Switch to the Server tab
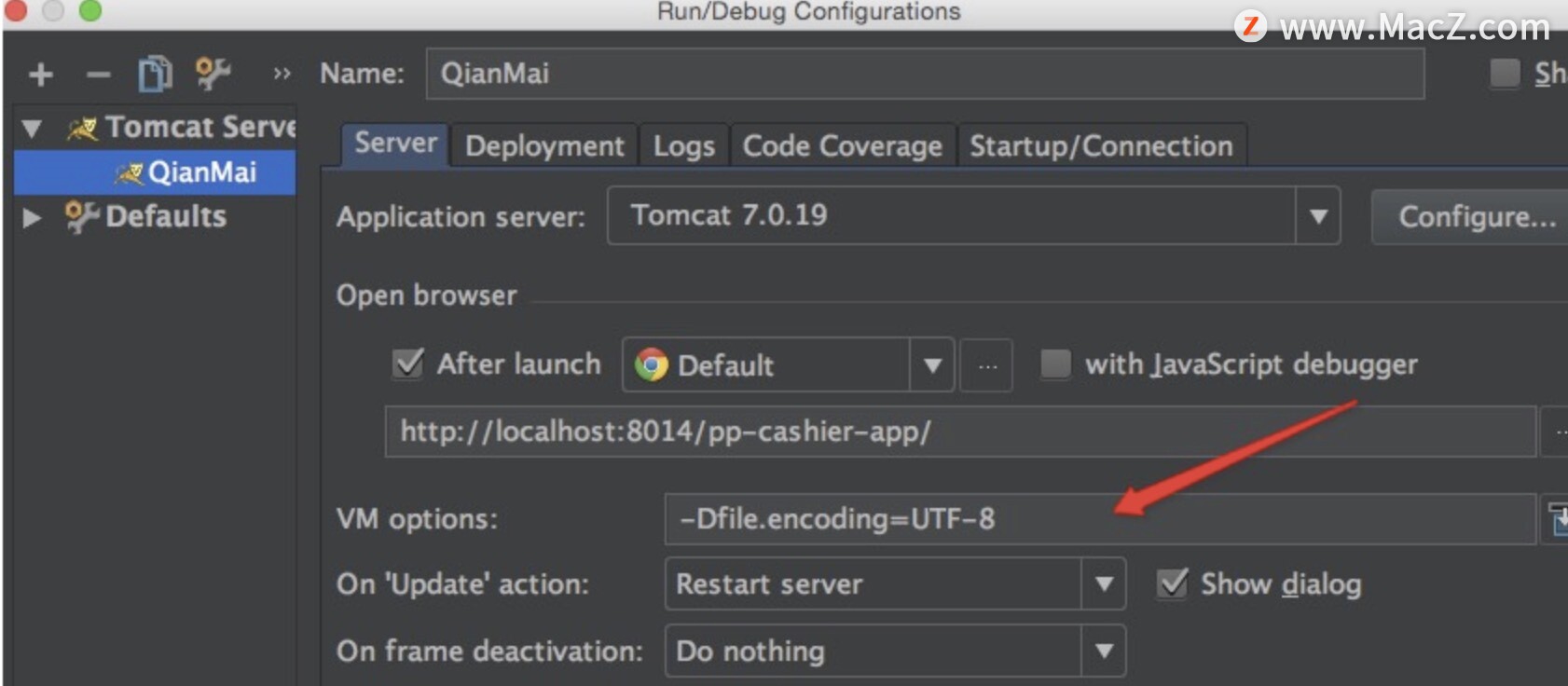The image size is (1568, 686). (395, 144)
